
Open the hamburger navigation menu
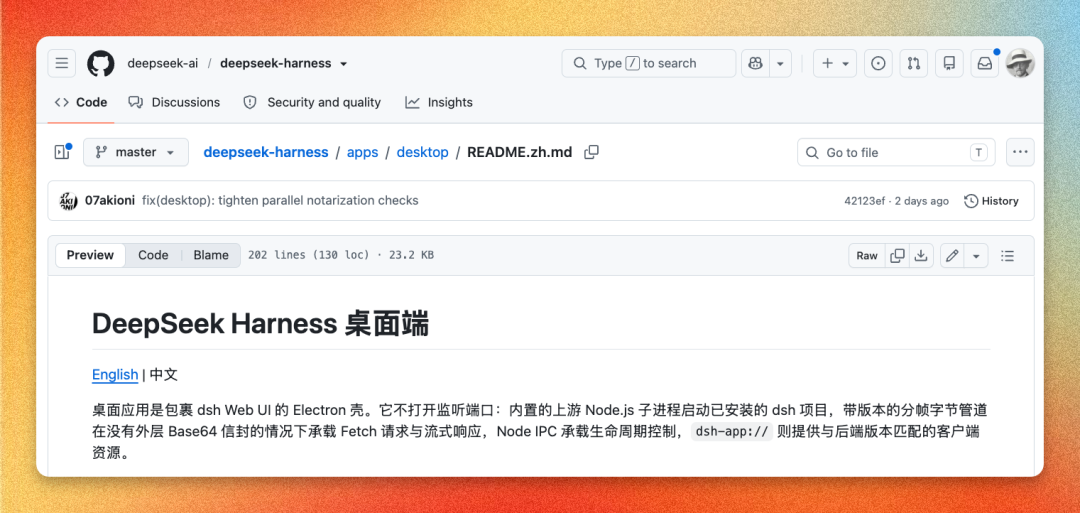61,63
